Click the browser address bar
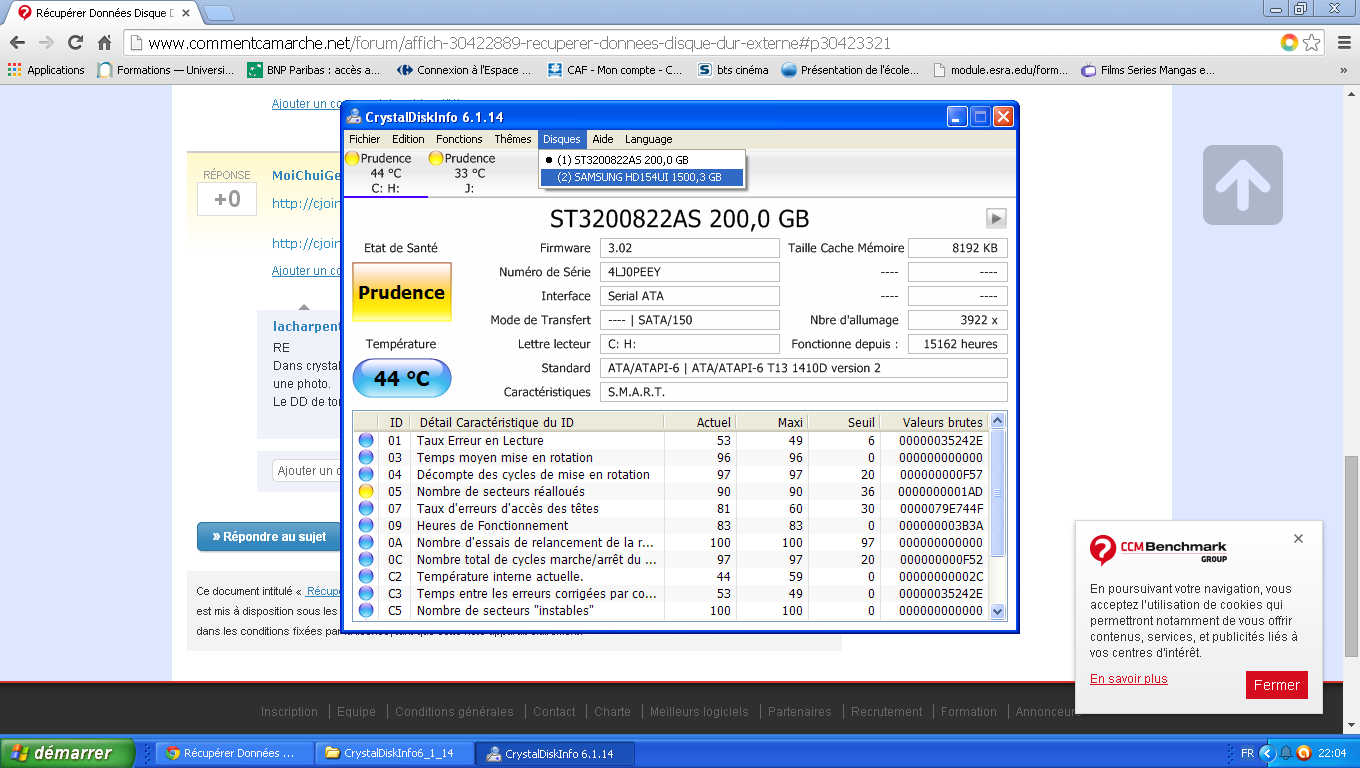1360x768 pixels. coord(700,43)
